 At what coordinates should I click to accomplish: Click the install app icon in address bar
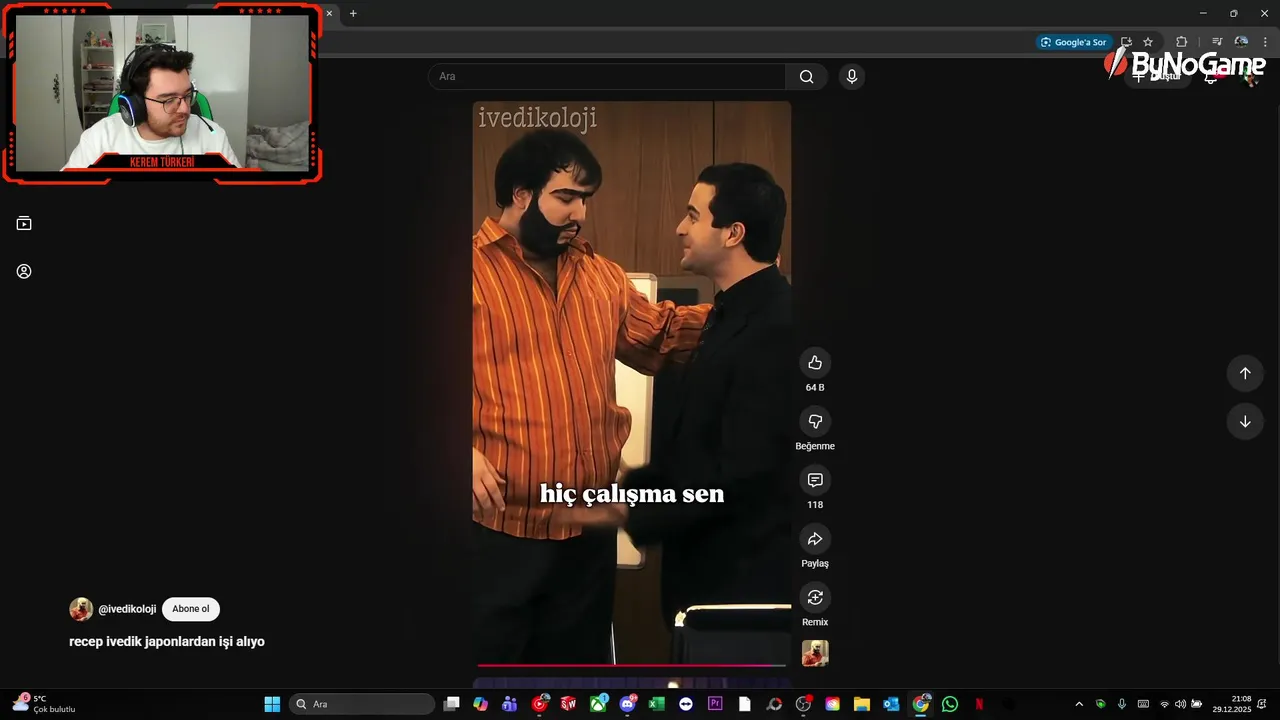pos(1126,42)
